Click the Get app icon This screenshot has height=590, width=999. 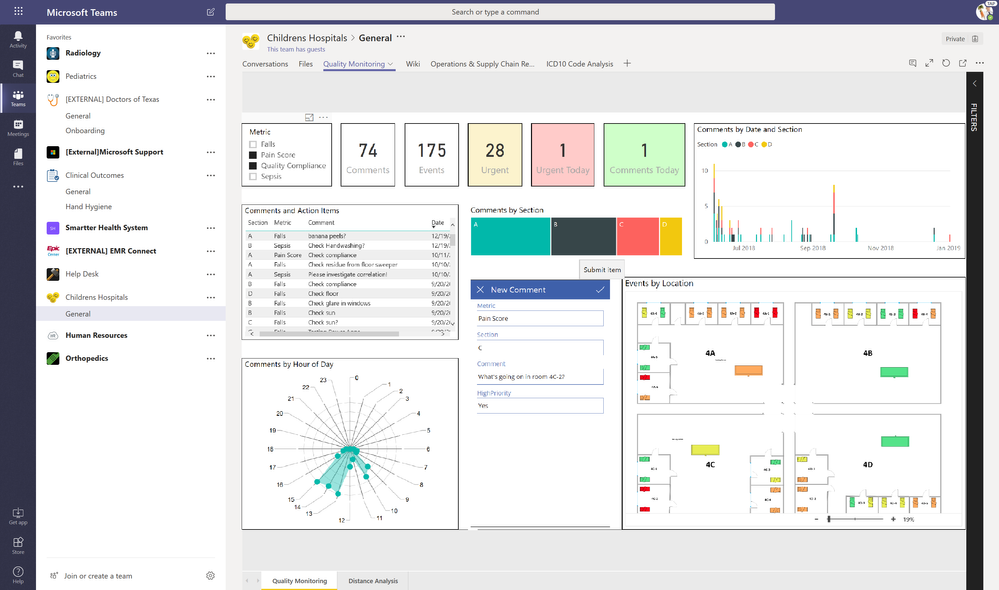[x=18, y=516]
